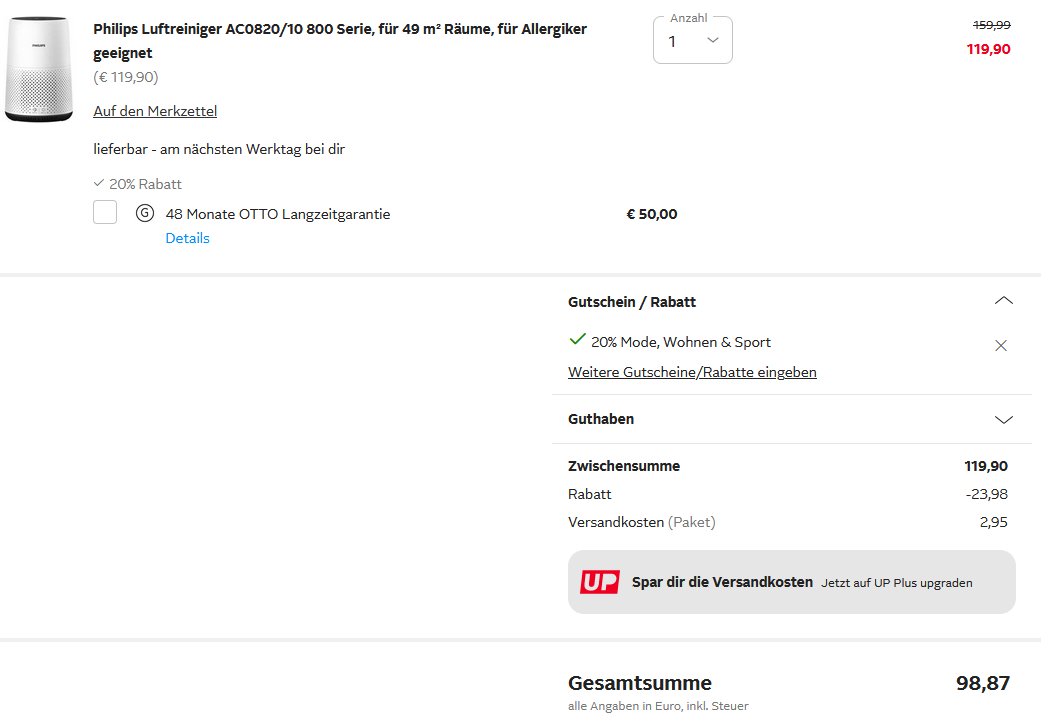Click the lieferbar next-workday delivery text
Viewport: 1041px width, 722px height.
pos(219,149)
